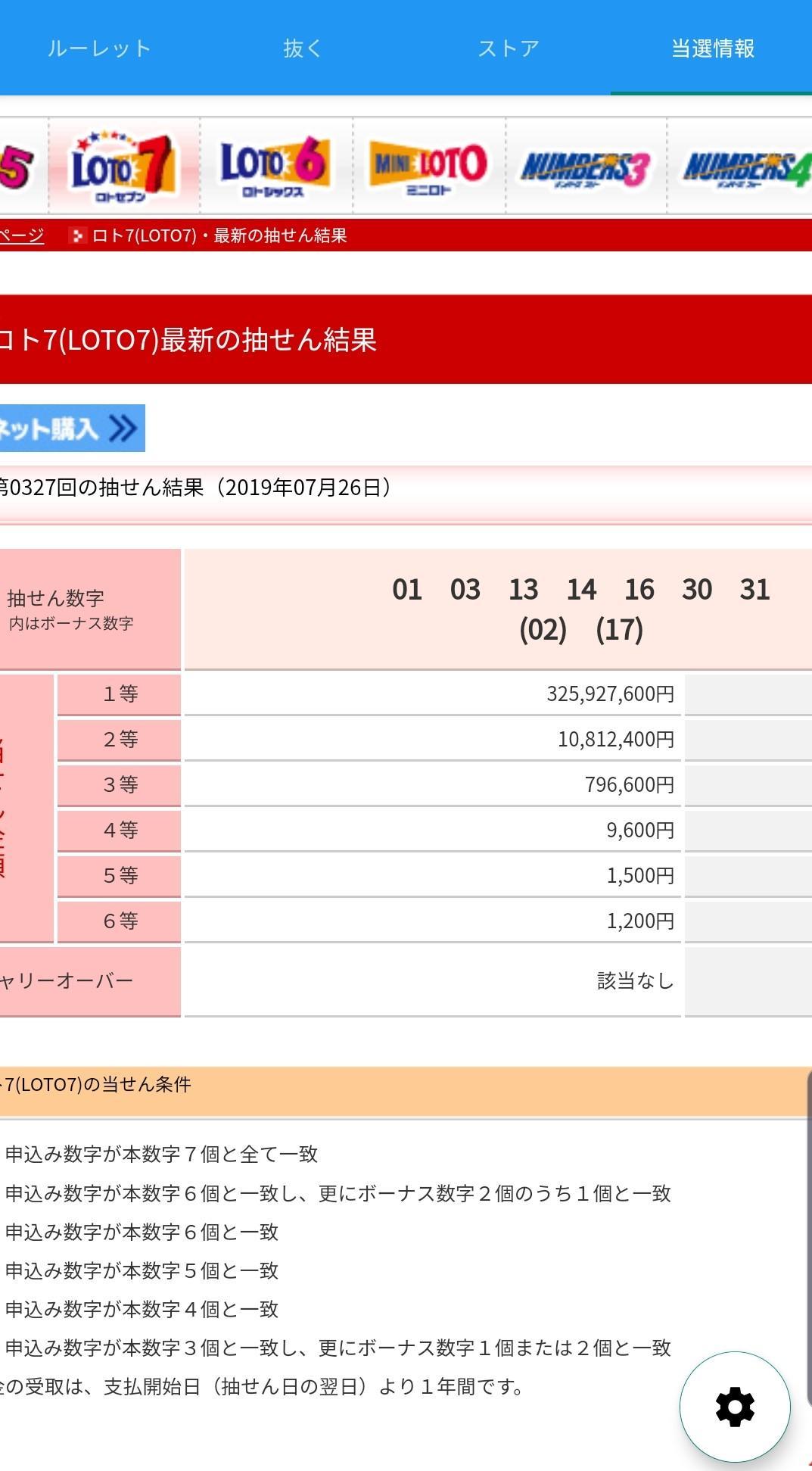Click the 325,927,600円 prize amount
The height and width of the screenshot is (1471, 812).
pos(610,693)
